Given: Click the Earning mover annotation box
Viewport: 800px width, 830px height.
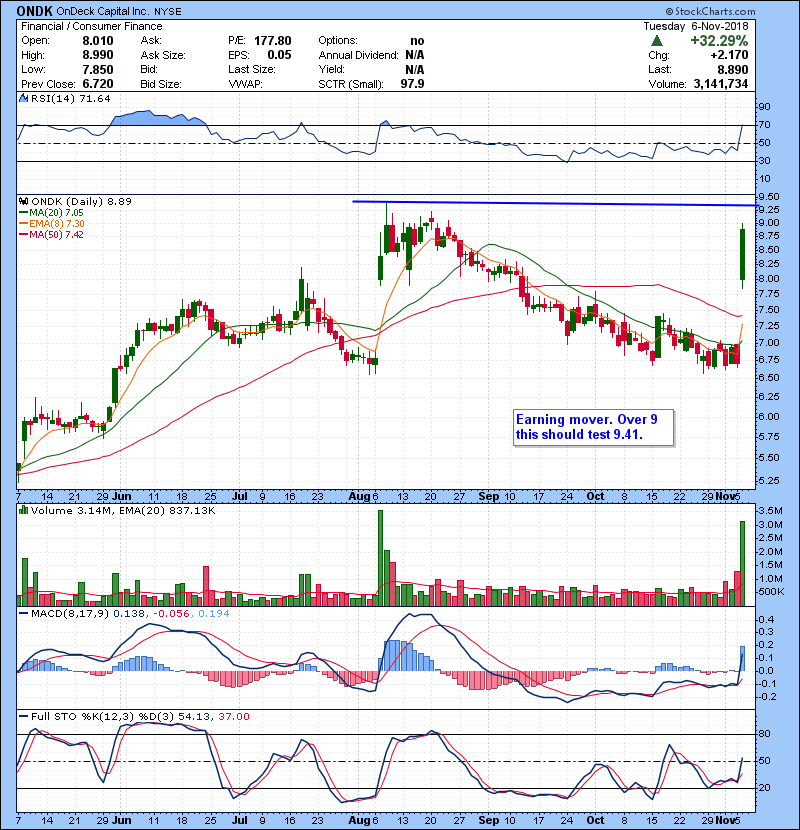Looking at the screenshot, I should 594,427.
